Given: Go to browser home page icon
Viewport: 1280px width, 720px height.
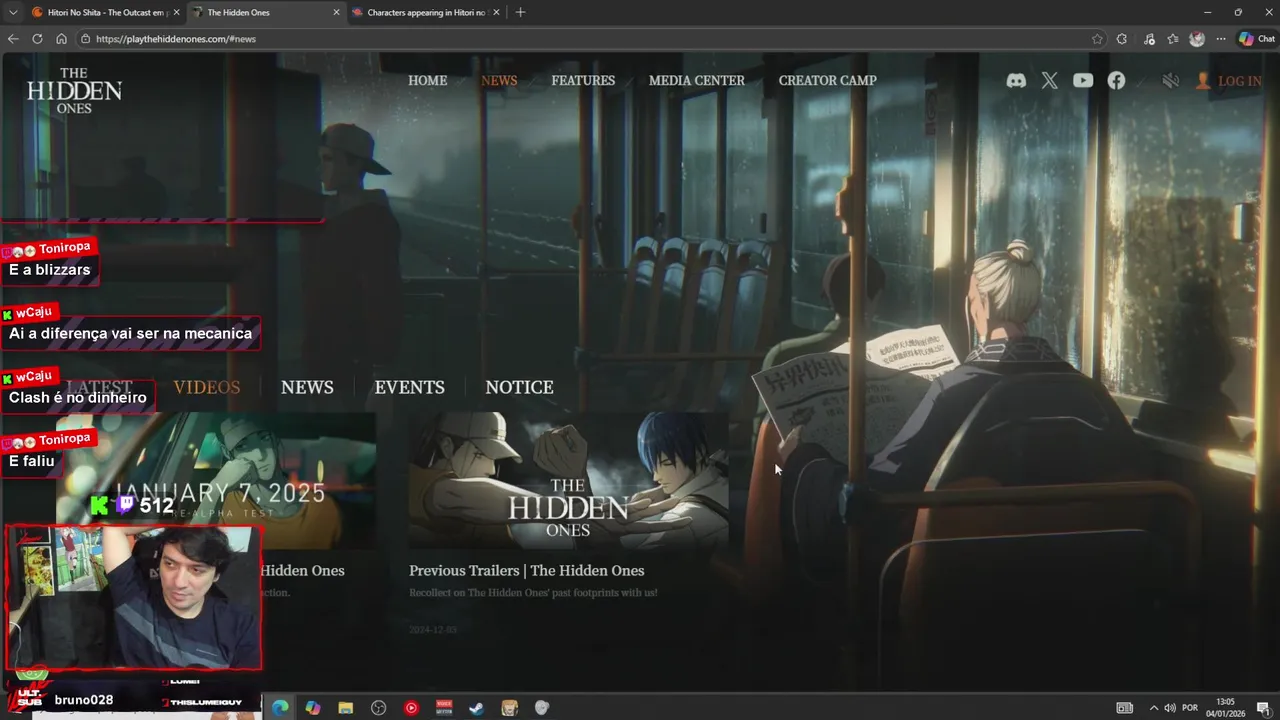Looking at the screenshot, I should tap(61, 39).
